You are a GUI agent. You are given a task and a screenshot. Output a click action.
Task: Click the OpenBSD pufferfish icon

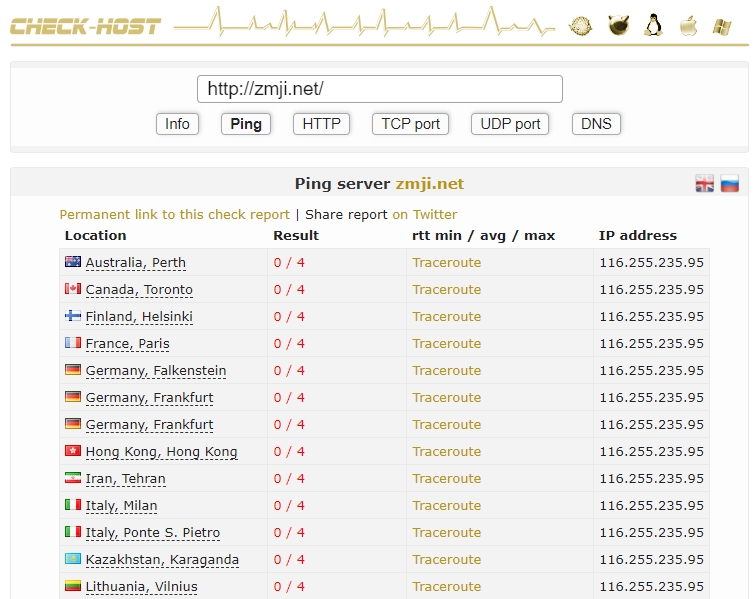pos(580,26)
